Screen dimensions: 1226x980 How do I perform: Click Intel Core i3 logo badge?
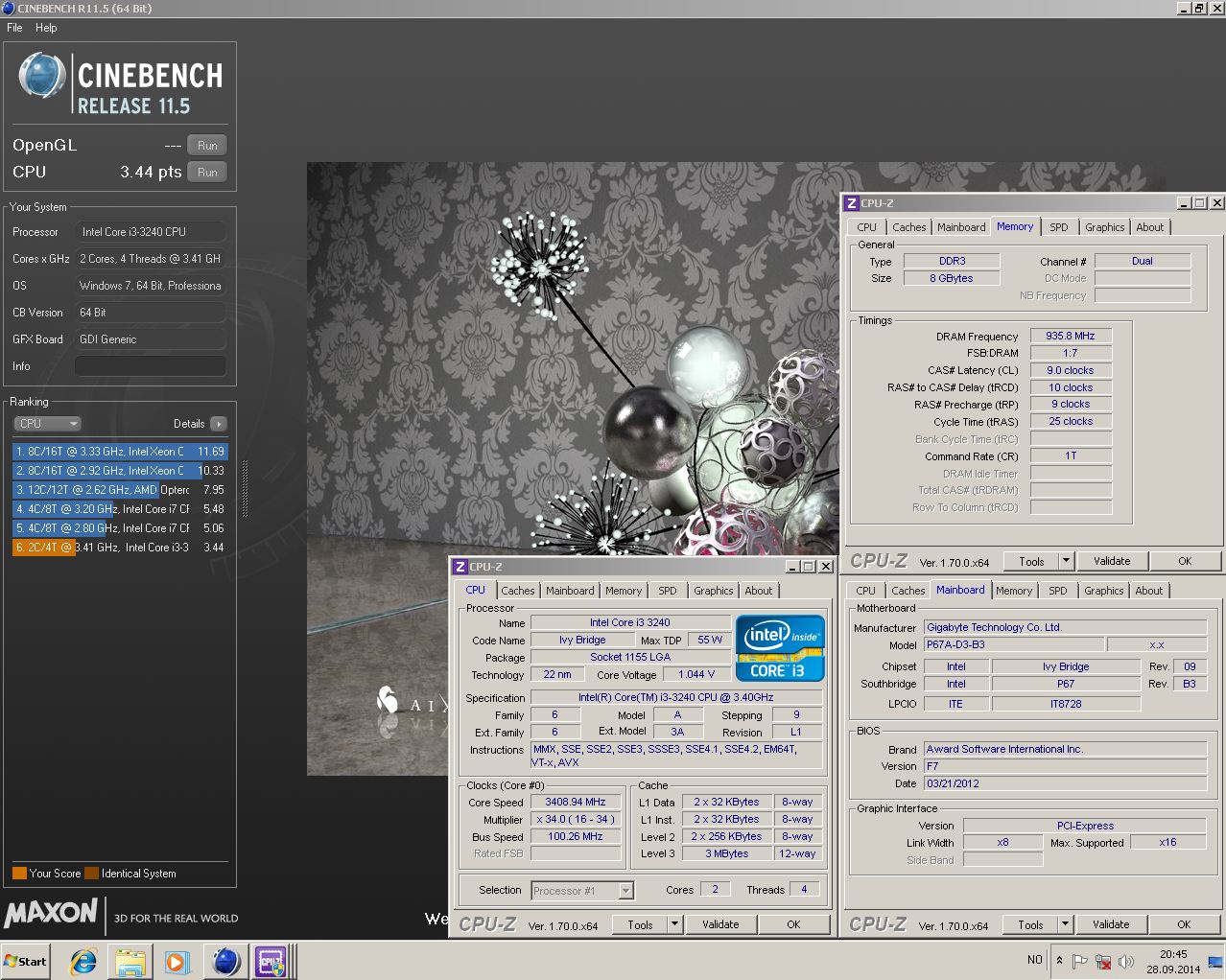pyautogui.click(x=780, y=648)
